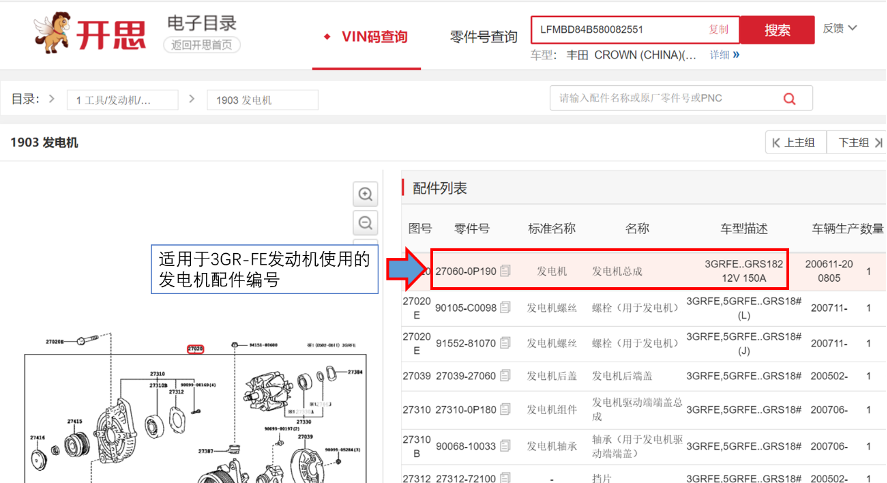The width and height of the screenshot is (887, 483).
Task: Copy part number 91552-81070 with icon
Action: click(505, 343)
